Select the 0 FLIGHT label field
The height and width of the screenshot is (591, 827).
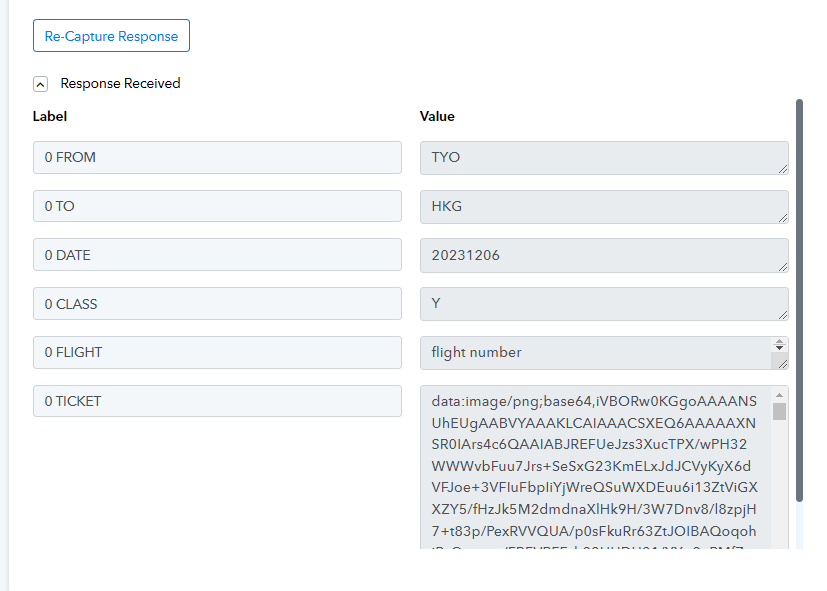point(217,352)
